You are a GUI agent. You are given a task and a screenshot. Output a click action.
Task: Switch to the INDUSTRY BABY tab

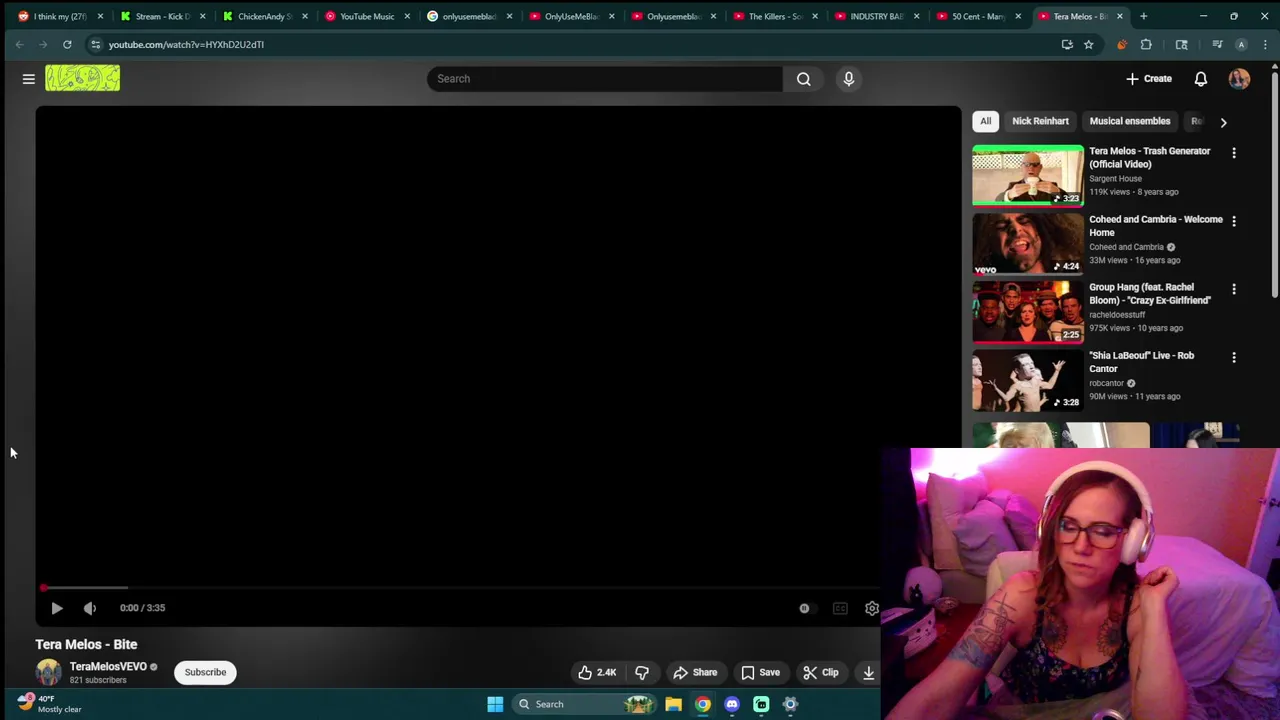[877, 16]
